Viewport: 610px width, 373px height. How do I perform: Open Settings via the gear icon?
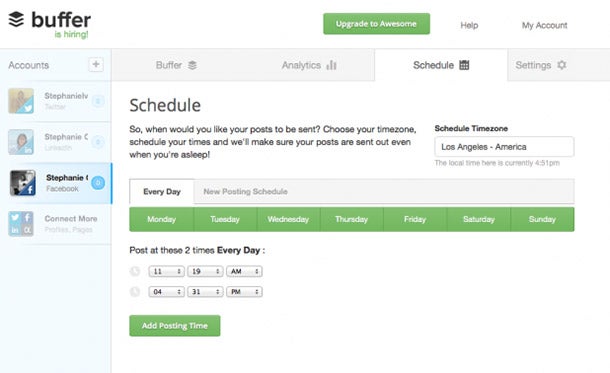tap(561, 65)
